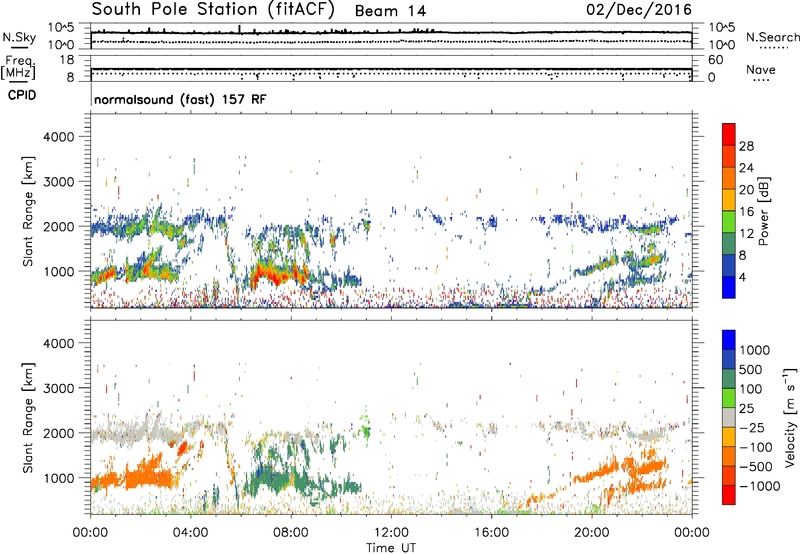800x554 pixels.
Task: Click light green segment near 12 dB
Action: click(x=729, y=222)
